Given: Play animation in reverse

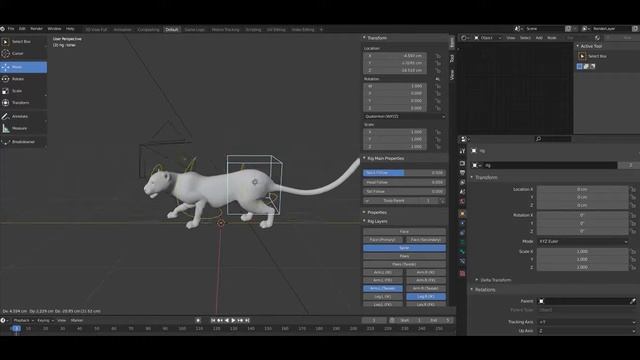Looking at the screenshot, I should 227,320.
